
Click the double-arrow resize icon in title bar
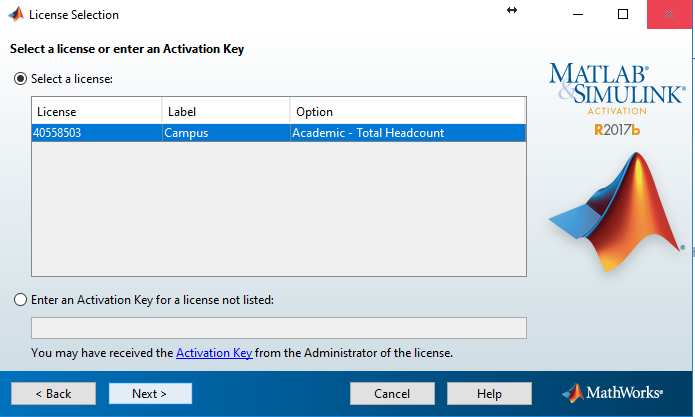(x=512, y=10)
